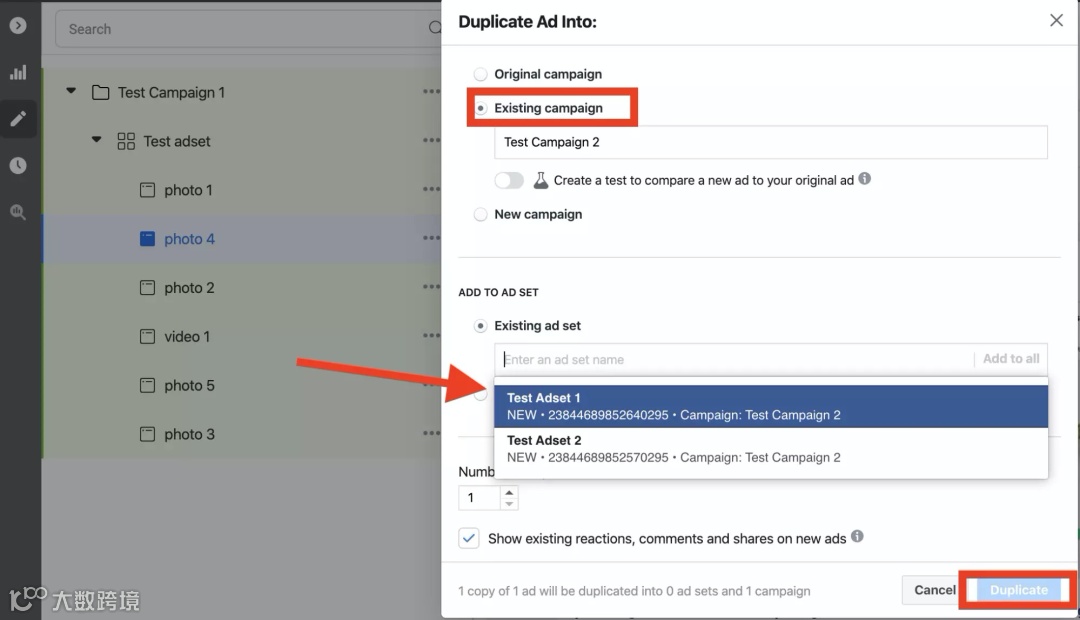Image resolution: width=1080 pixels, height=620 pixels.
Task: Click the ad set name input field
Action: coord(734,360)
